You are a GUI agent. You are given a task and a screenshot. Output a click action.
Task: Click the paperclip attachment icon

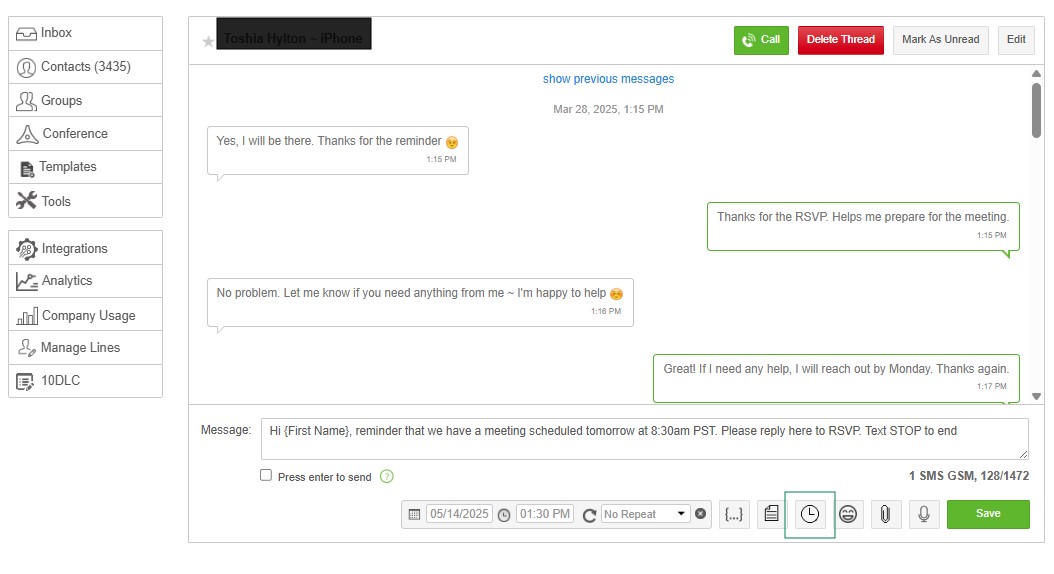click(x=885, y=514)
